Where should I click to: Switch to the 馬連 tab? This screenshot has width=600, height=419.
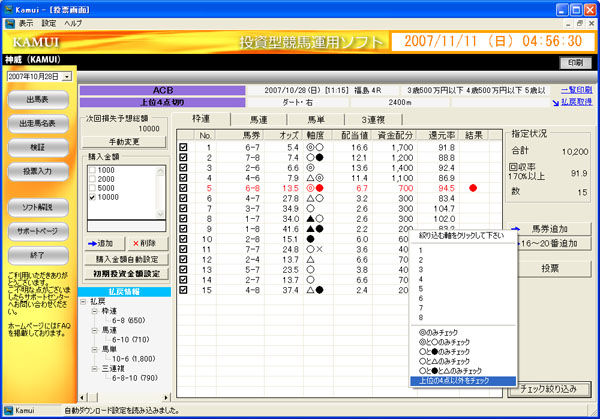click(260, 119)
